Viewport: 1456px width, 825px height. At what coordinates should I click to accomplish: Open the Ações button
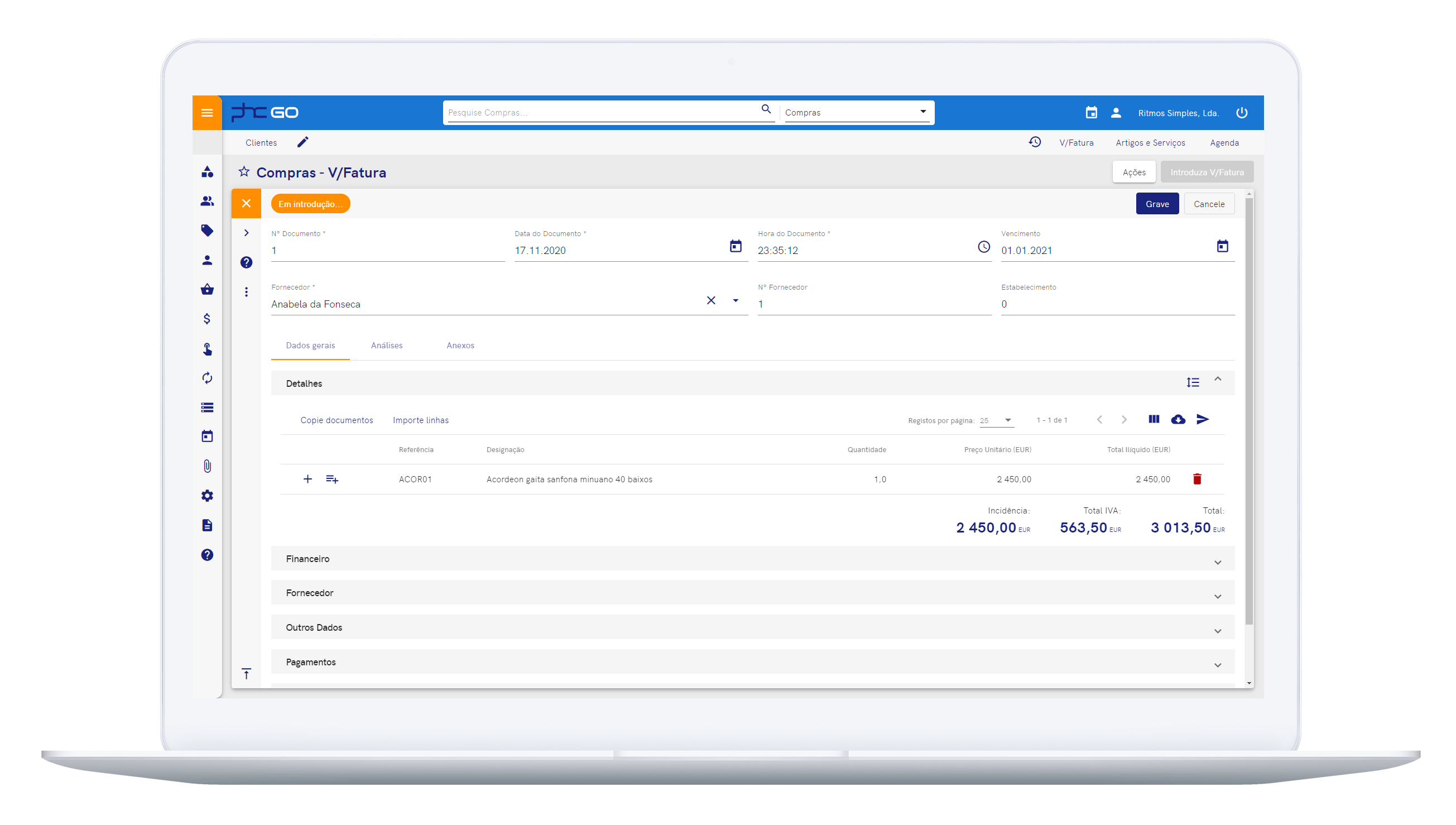1133,172
